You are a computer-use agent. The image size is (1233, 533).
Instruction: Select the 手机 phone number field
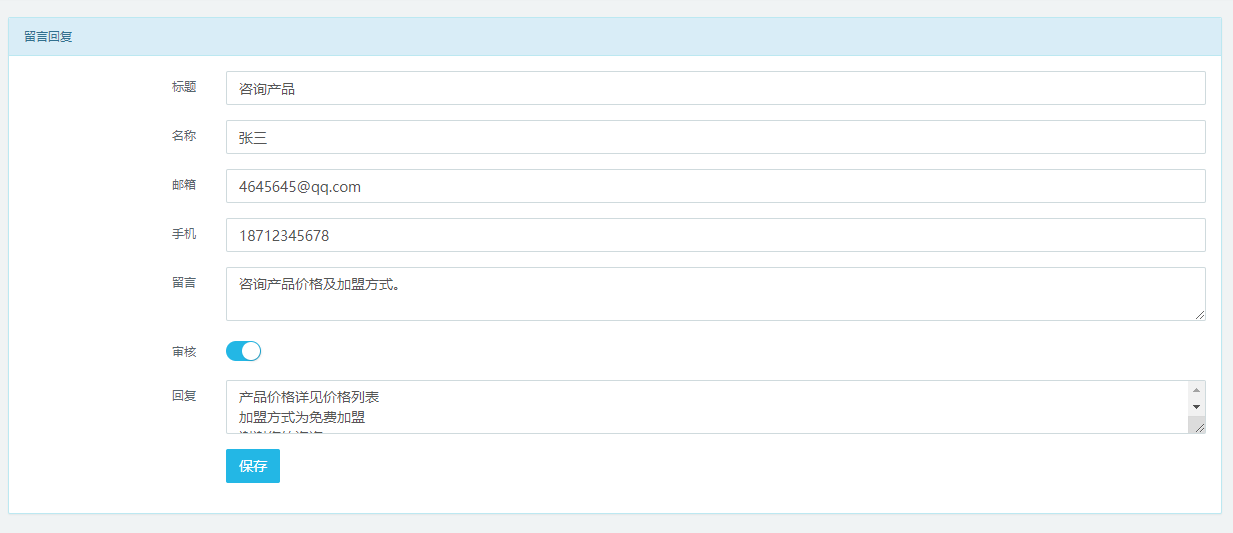[x=715, y=235]
